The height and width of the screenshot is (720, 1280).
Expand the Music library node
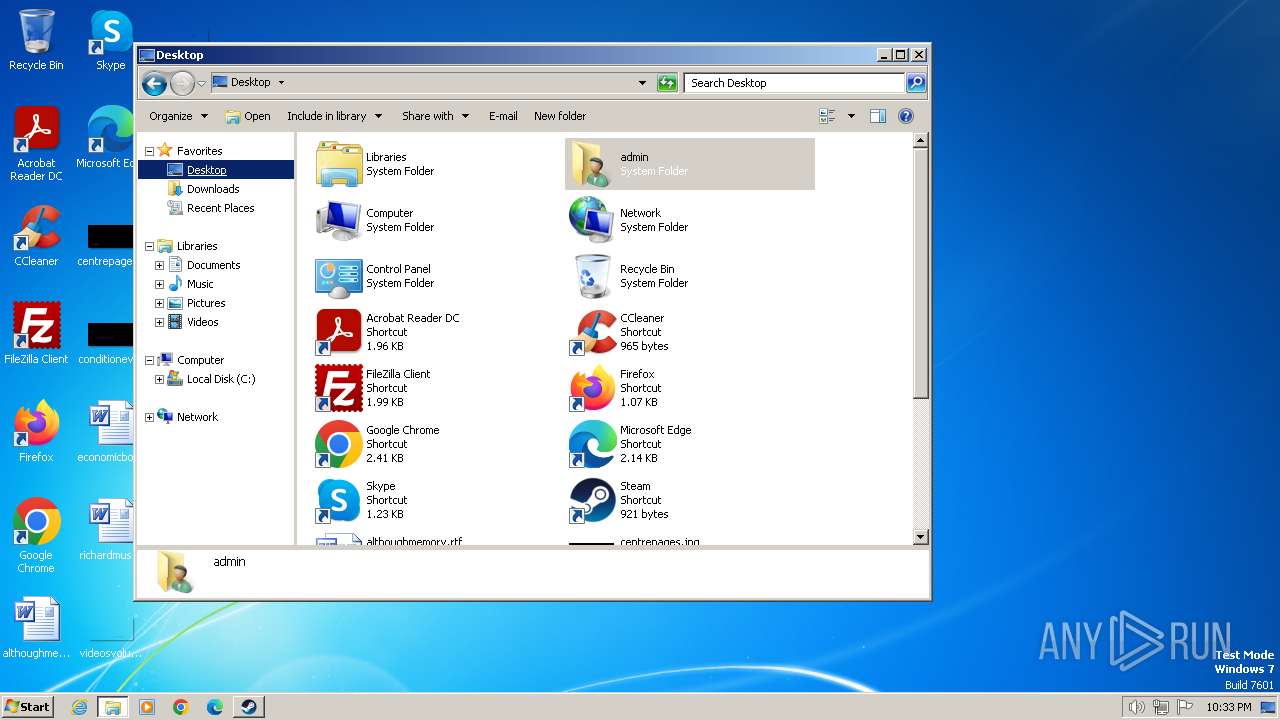click(159, 284)
